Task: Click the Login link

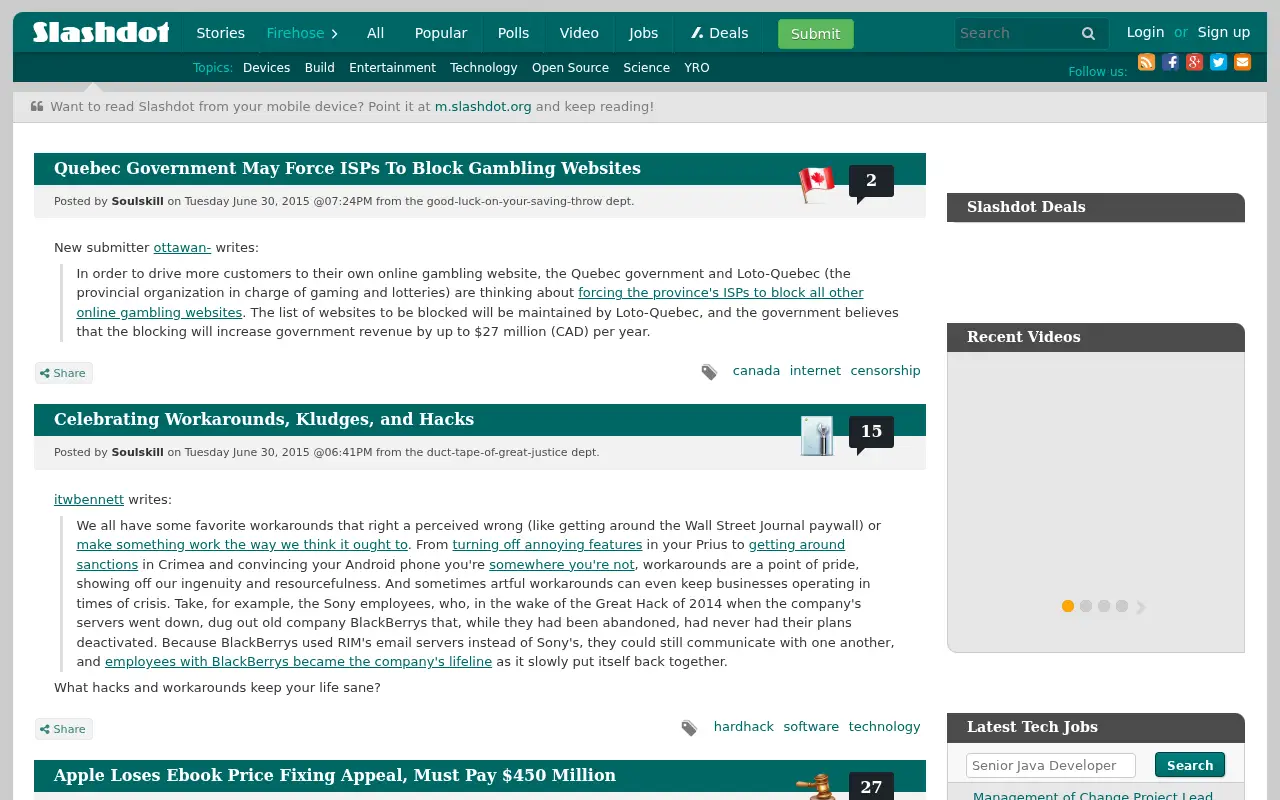Action: [1145, 32]
